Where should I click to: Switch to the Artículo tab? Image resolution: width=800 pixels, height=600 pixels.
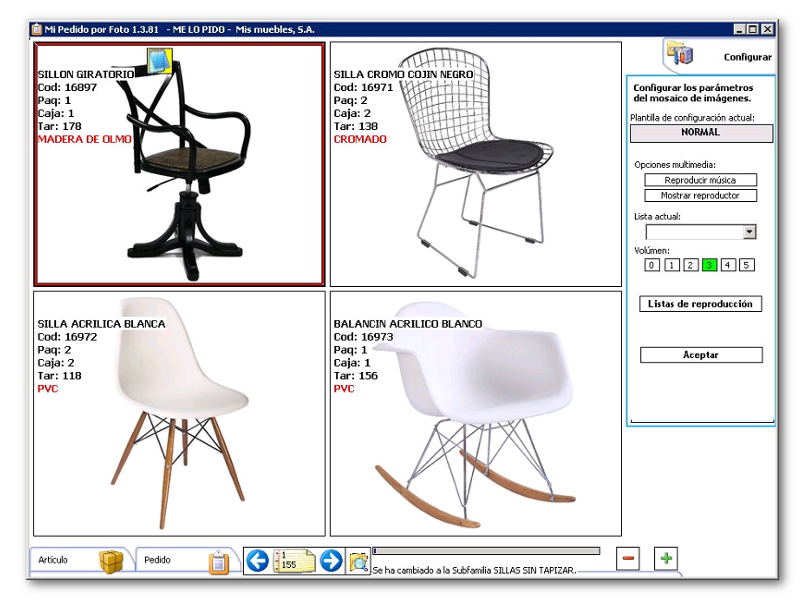[82, 560]
